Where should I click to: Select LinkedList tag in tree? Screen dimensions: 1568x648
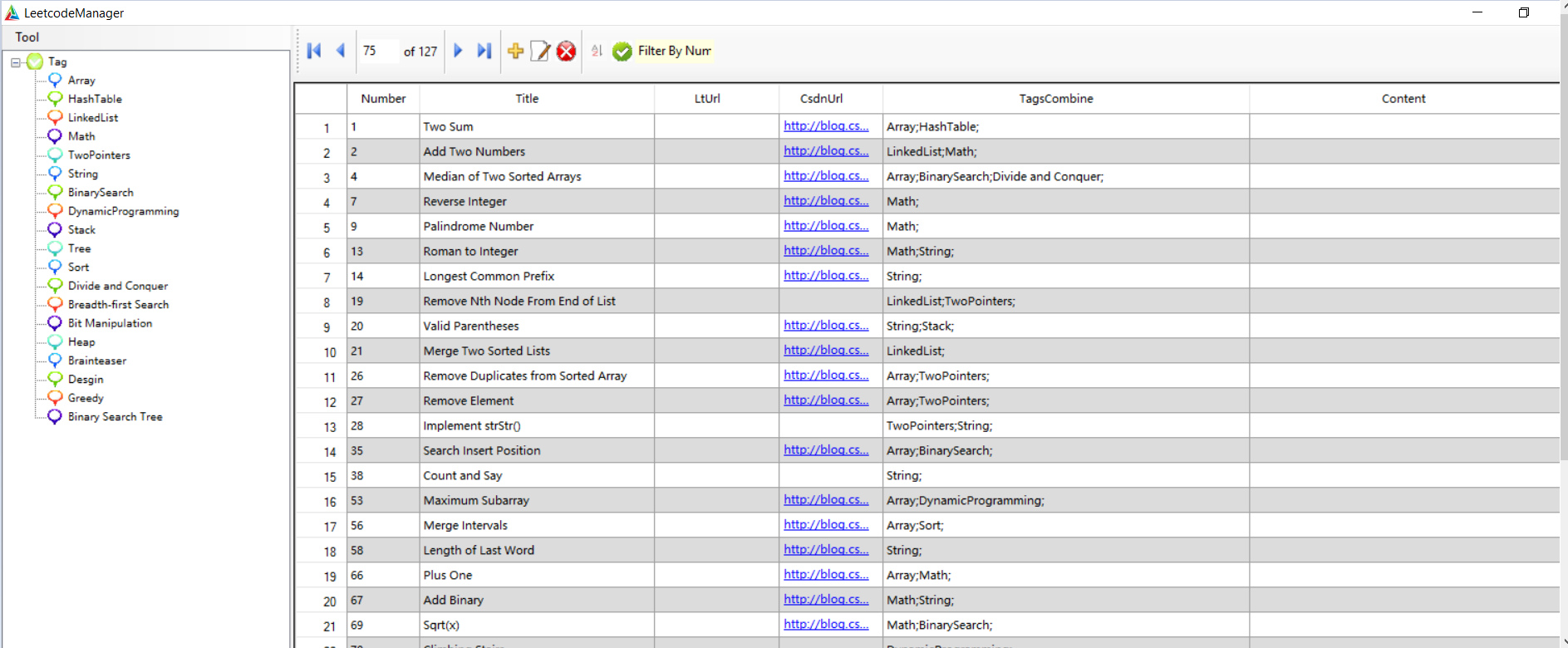93,118
